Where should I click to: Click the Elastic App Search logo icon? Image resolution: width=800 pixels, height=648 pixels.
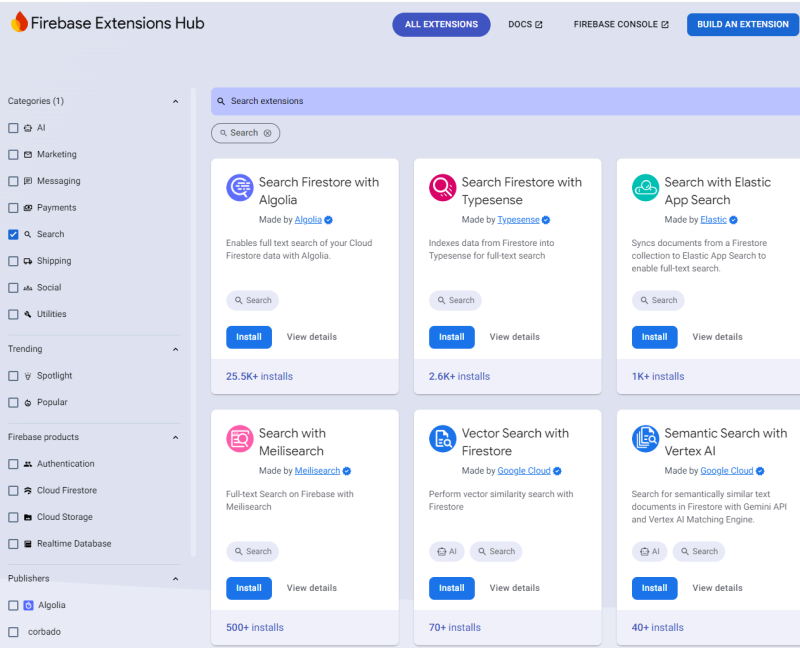(645, 188)
